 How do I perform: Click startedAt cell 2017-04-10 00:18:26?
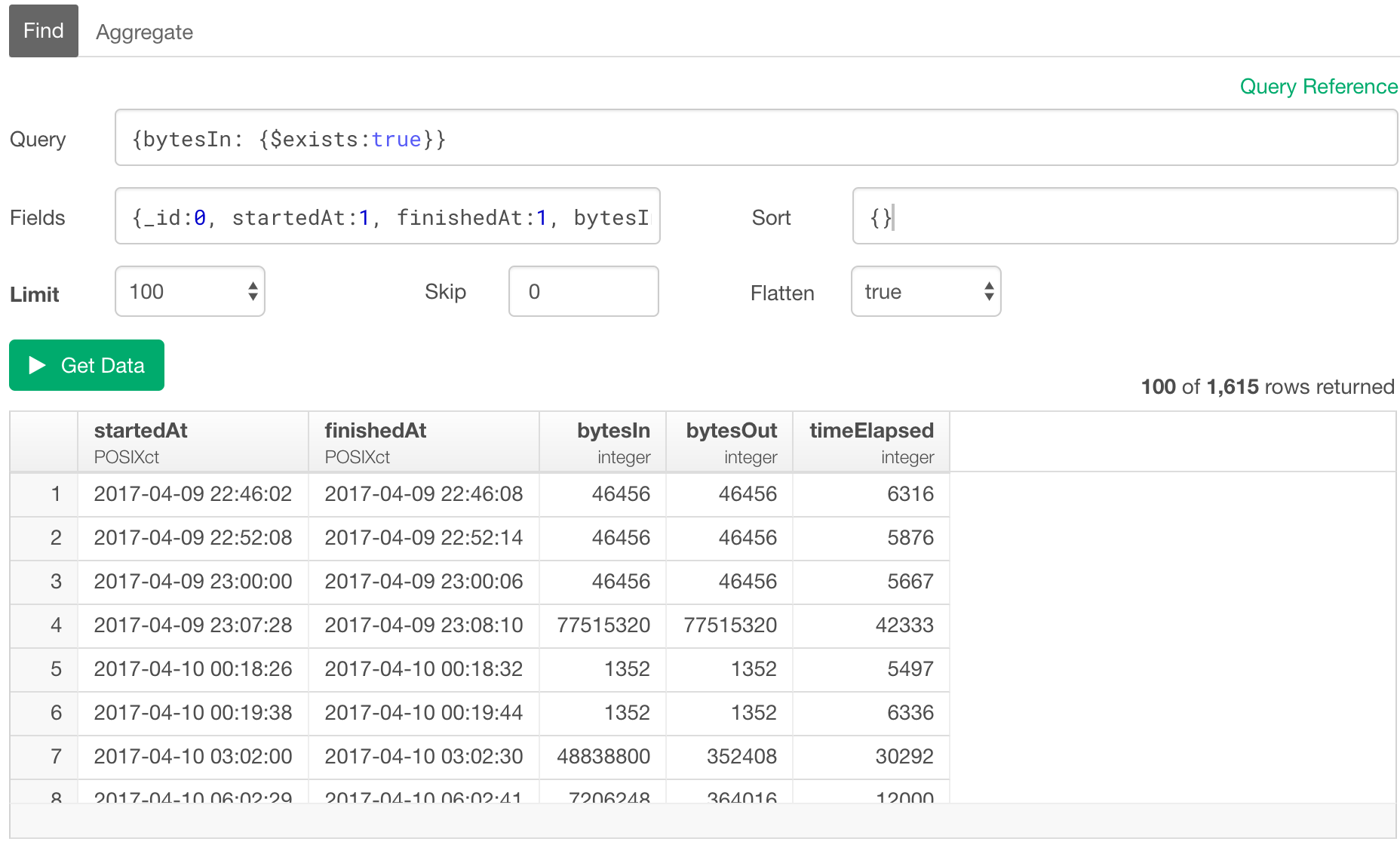coord(193,669)
